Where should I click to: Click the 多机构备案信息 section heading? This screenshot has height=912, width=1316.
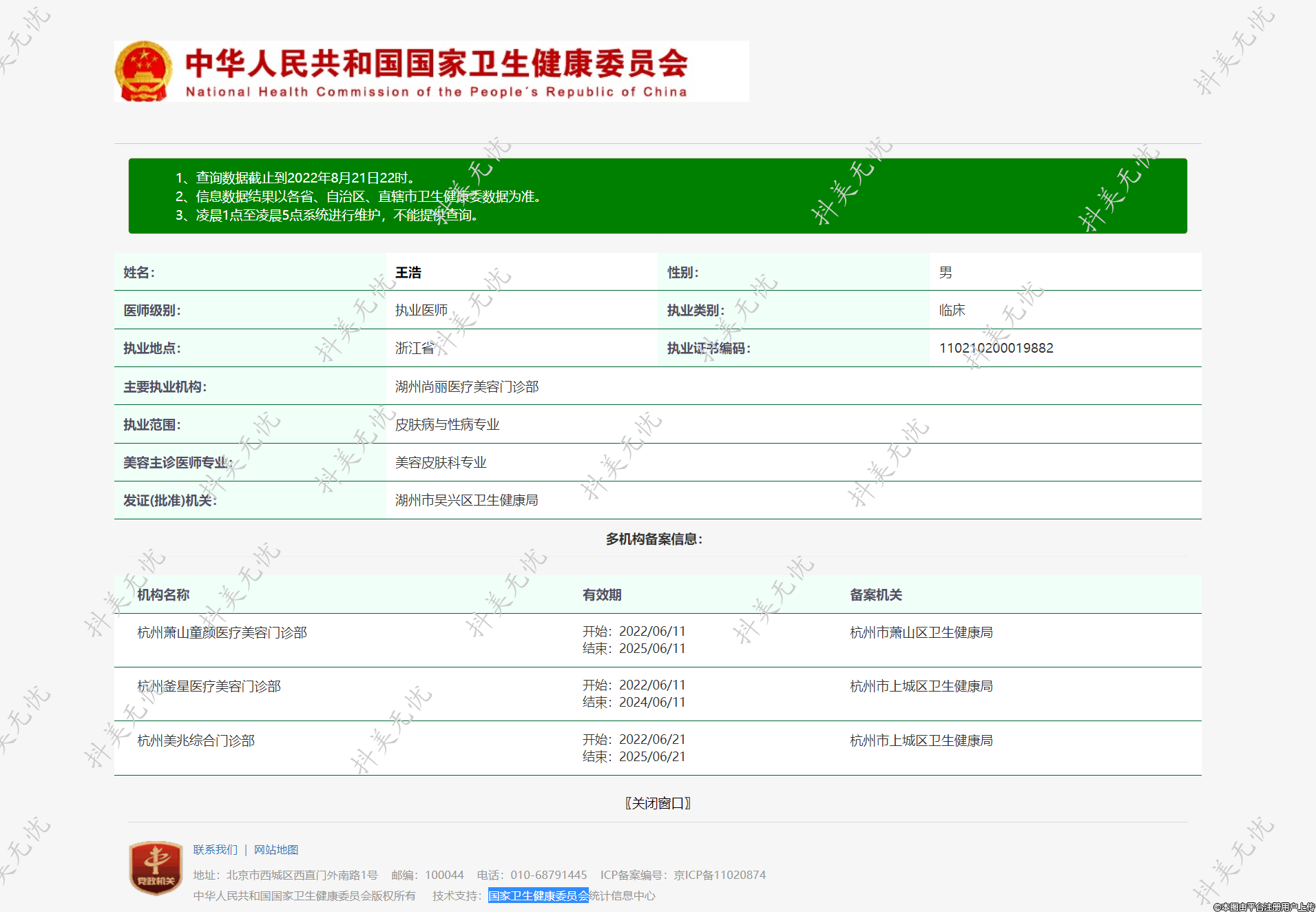click(654, 539)
